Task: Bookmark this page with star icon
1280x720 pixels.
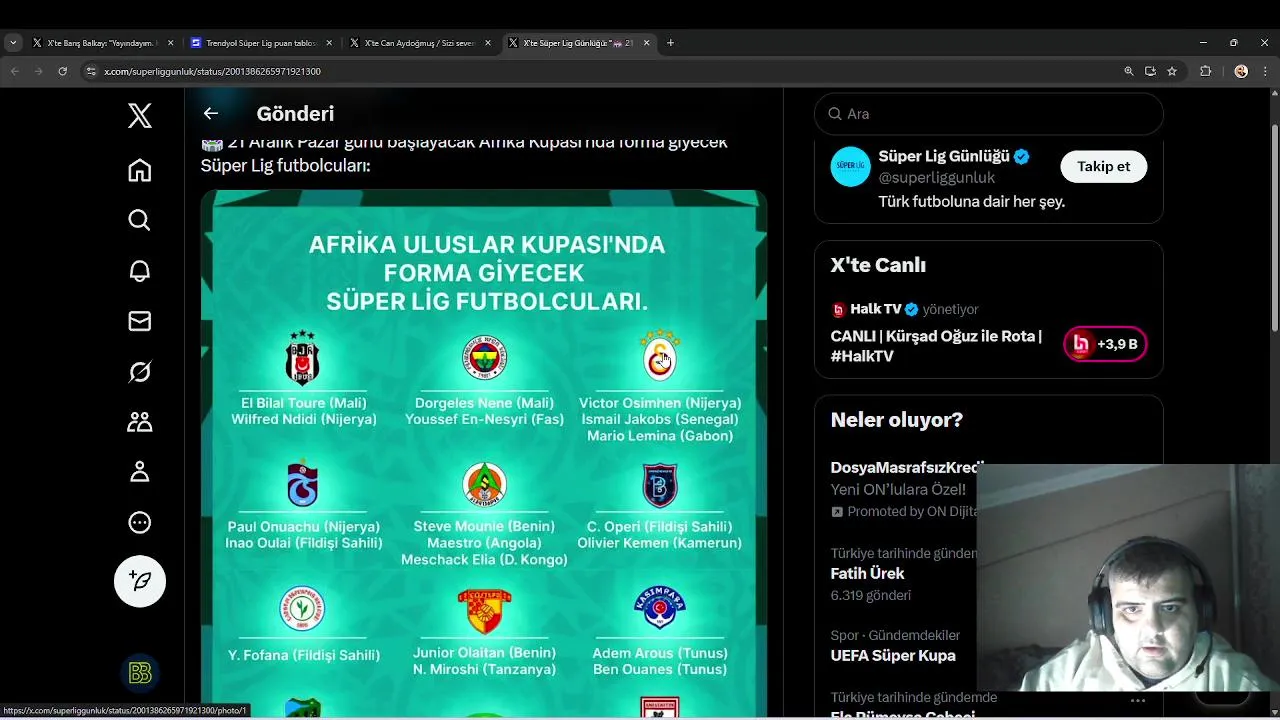Action: (1172, 71)
